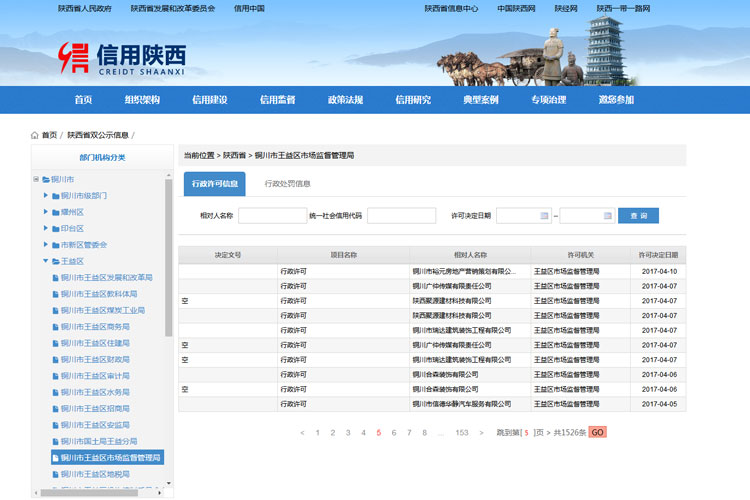The height and width of the screenshot is (500, 750).
Task: Open the 信用监督 navigation menu item
Action: (x=277, y=100)
